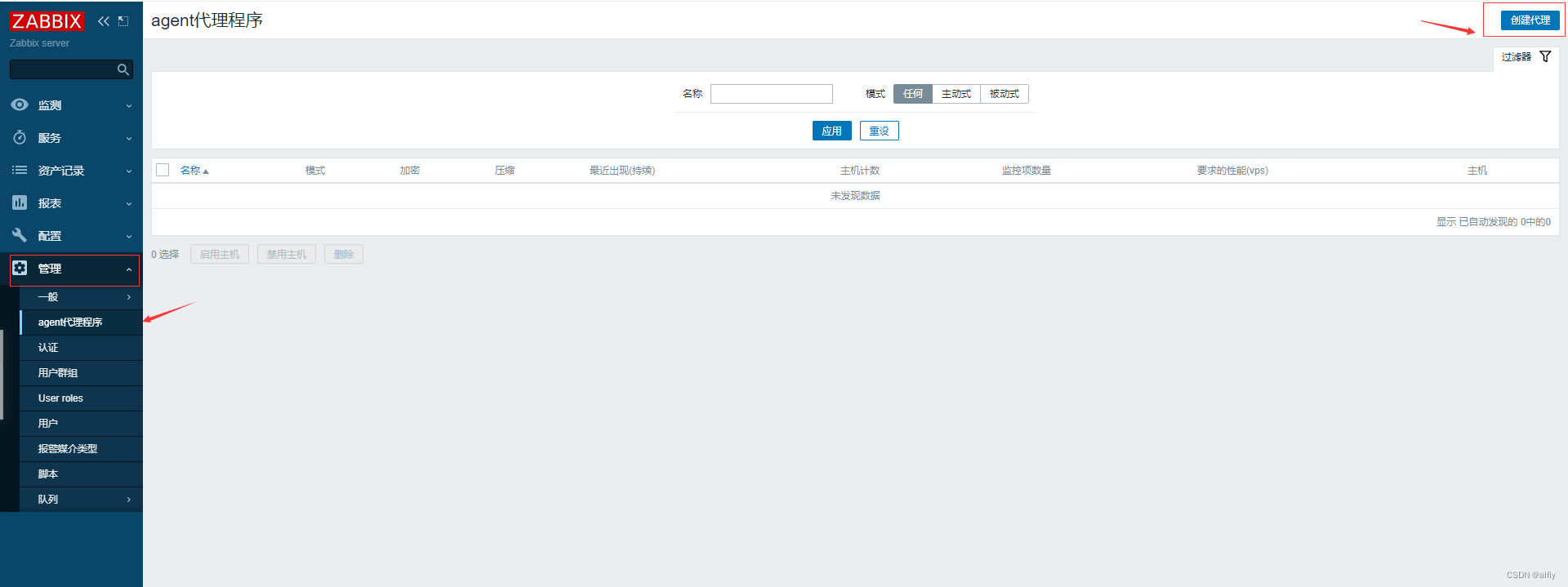Click the 模式 column header

[315, 171]
